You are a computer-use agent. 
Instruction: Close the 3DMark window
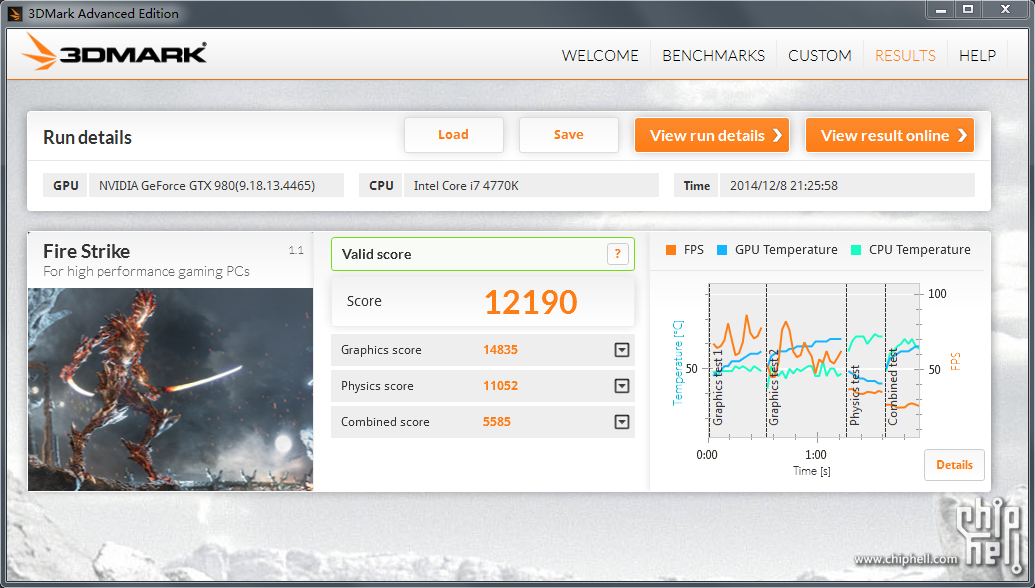[x=1005, y=9]
